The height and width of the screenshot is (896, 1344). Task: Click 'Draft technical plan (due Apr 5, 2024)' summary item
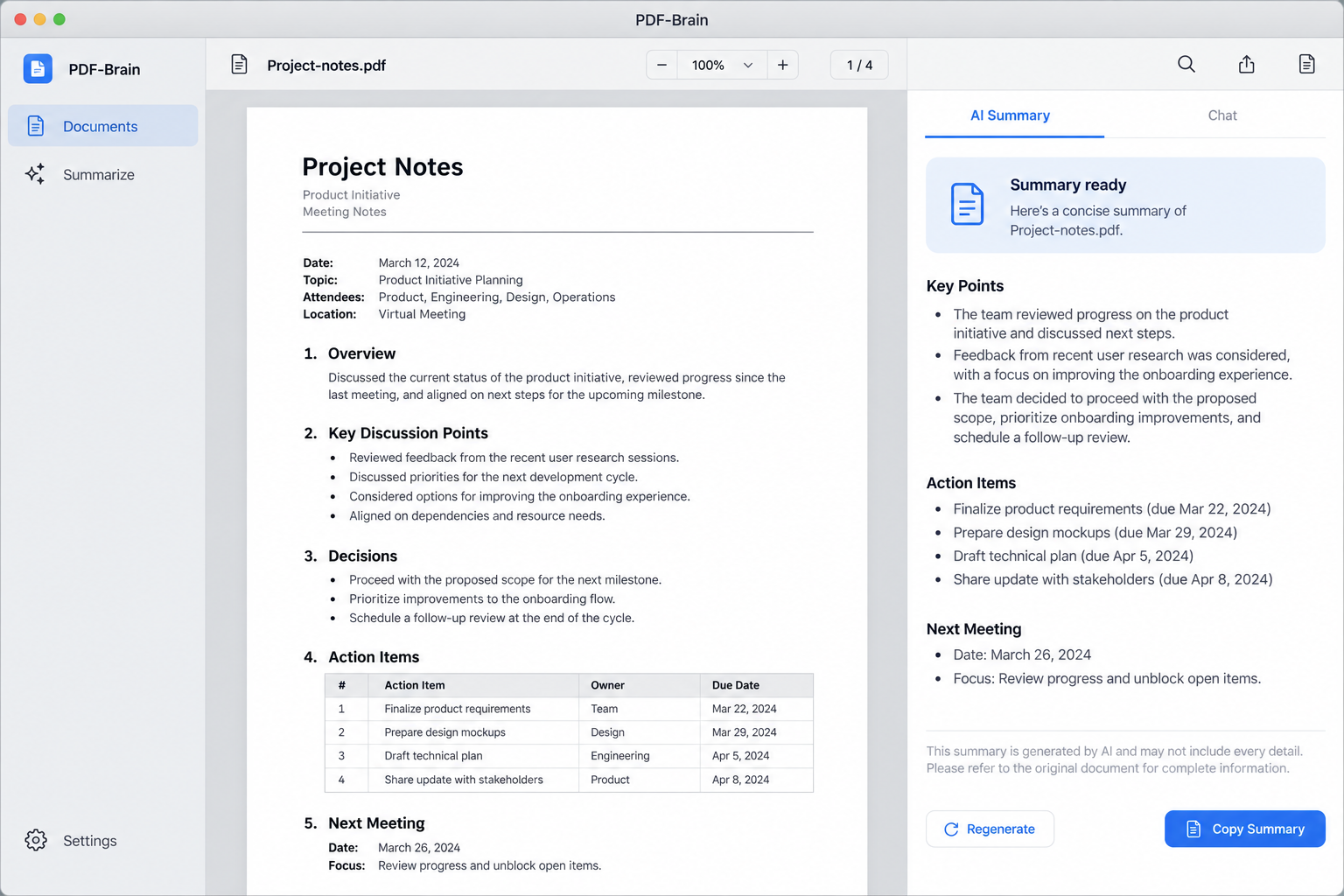1073,556
